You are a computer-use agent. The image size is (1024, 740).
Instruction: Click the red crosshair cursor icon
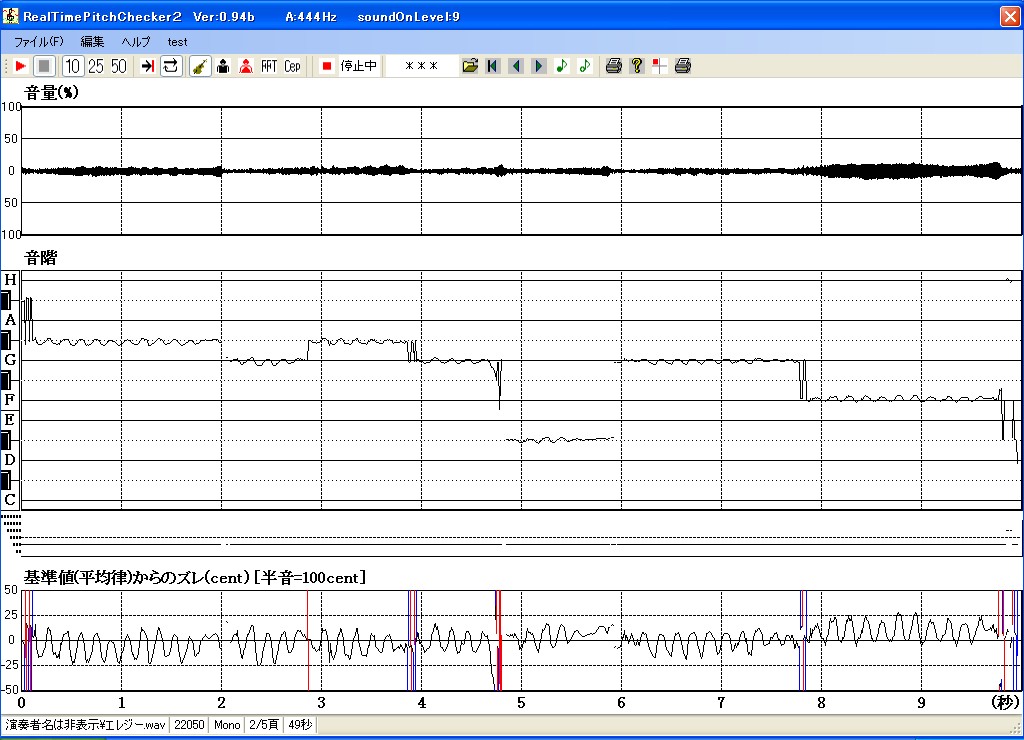pyautogui.click(x=660, y=66)
